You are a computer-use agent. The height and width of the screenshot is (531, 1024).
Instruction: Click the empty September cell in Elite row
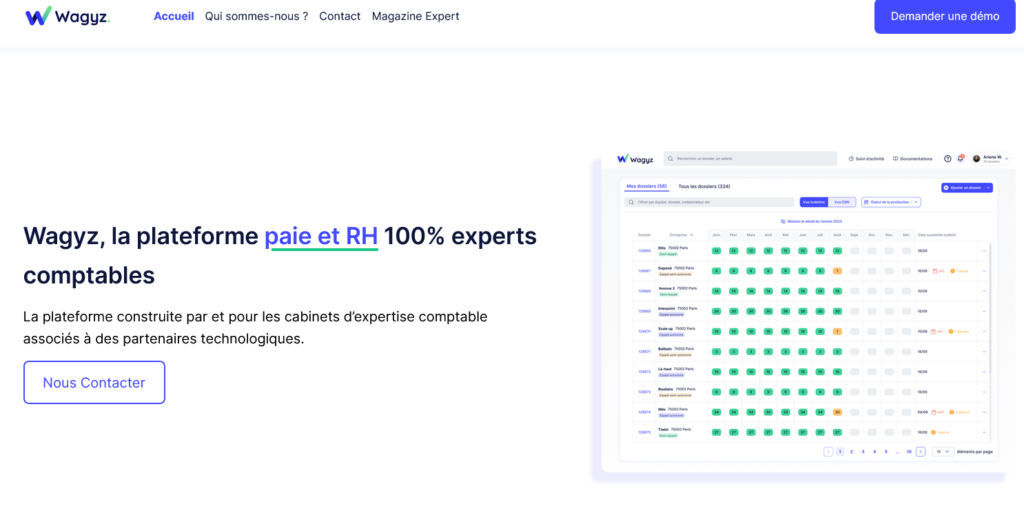854,251
